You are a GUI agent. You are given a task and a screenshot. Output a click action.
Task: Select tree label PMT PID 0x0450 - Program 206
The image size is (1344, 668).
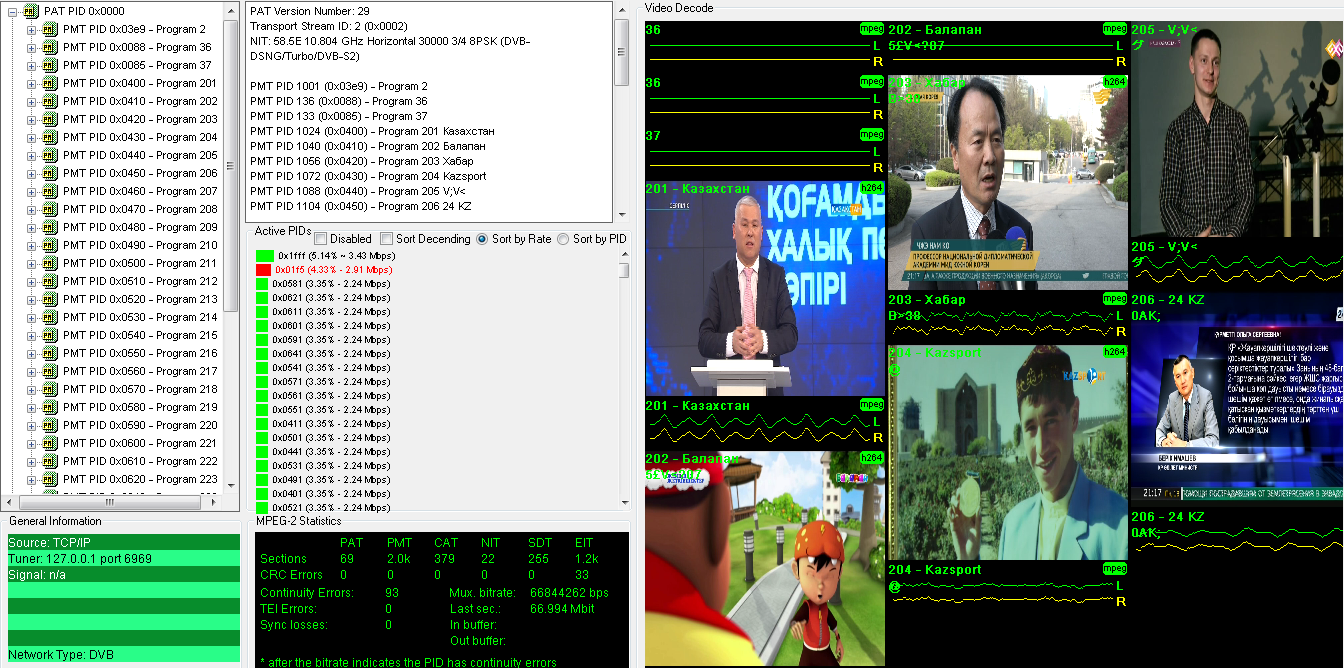coord(140,173)
